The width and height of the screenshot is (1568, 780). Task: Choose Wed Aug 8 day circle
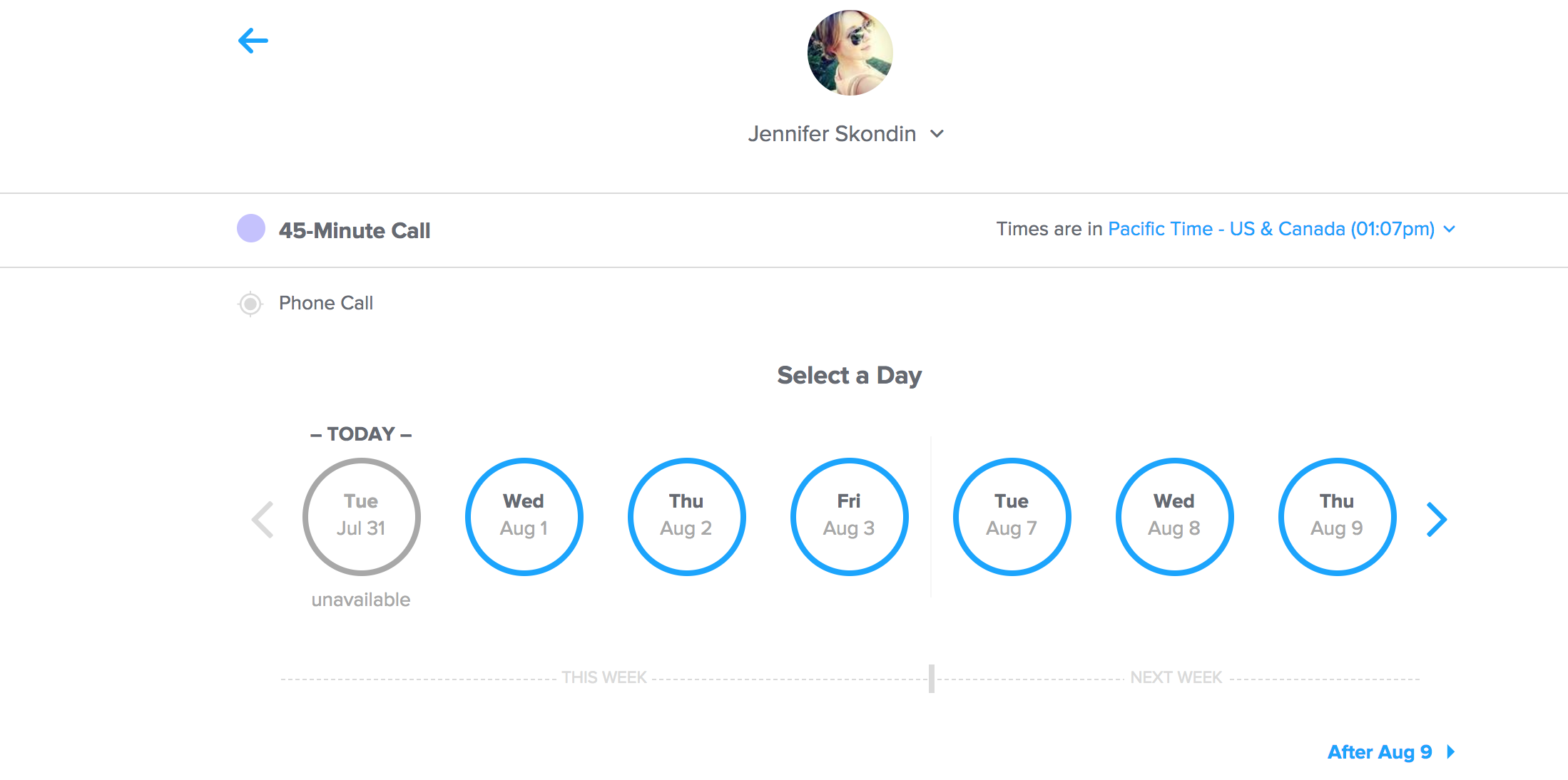(1174, 516)
